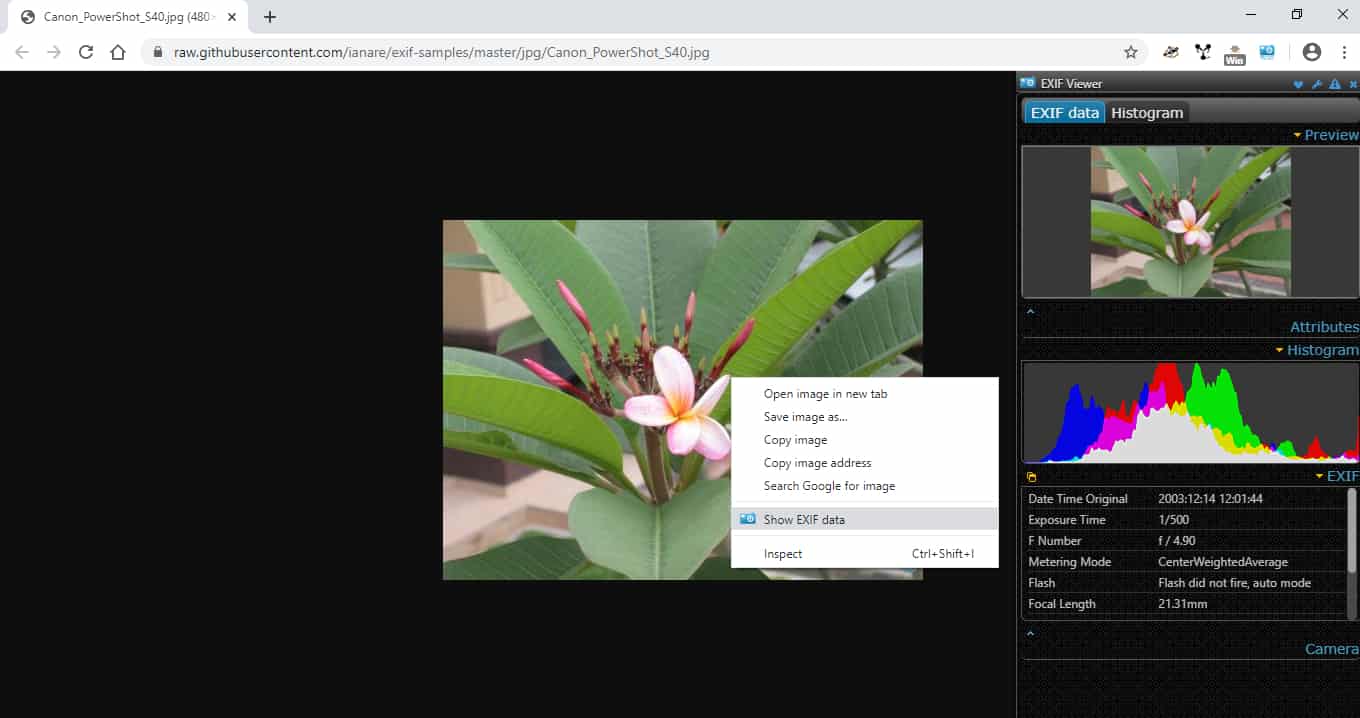1360x718 pixels.
Task: Choose Copy image address
Action: point(864,463)
